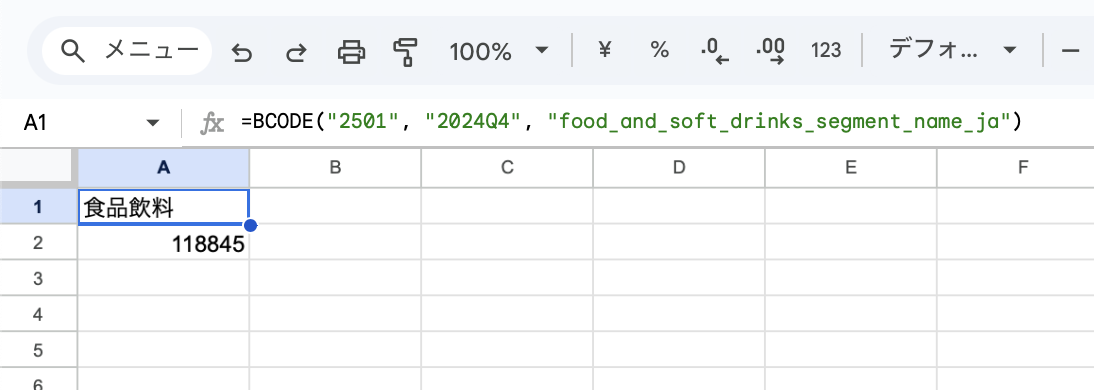1094x390 pixels.
Task: Open the 123 number format menu
Action: pos(825,50)
